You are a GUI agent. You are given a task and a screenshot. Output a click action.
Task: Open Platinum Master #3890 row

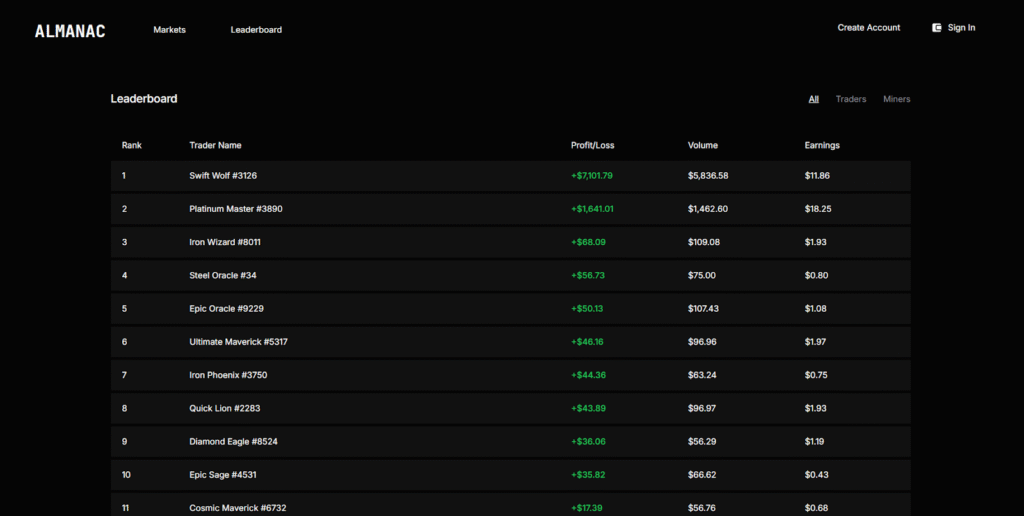coord(233,209)
